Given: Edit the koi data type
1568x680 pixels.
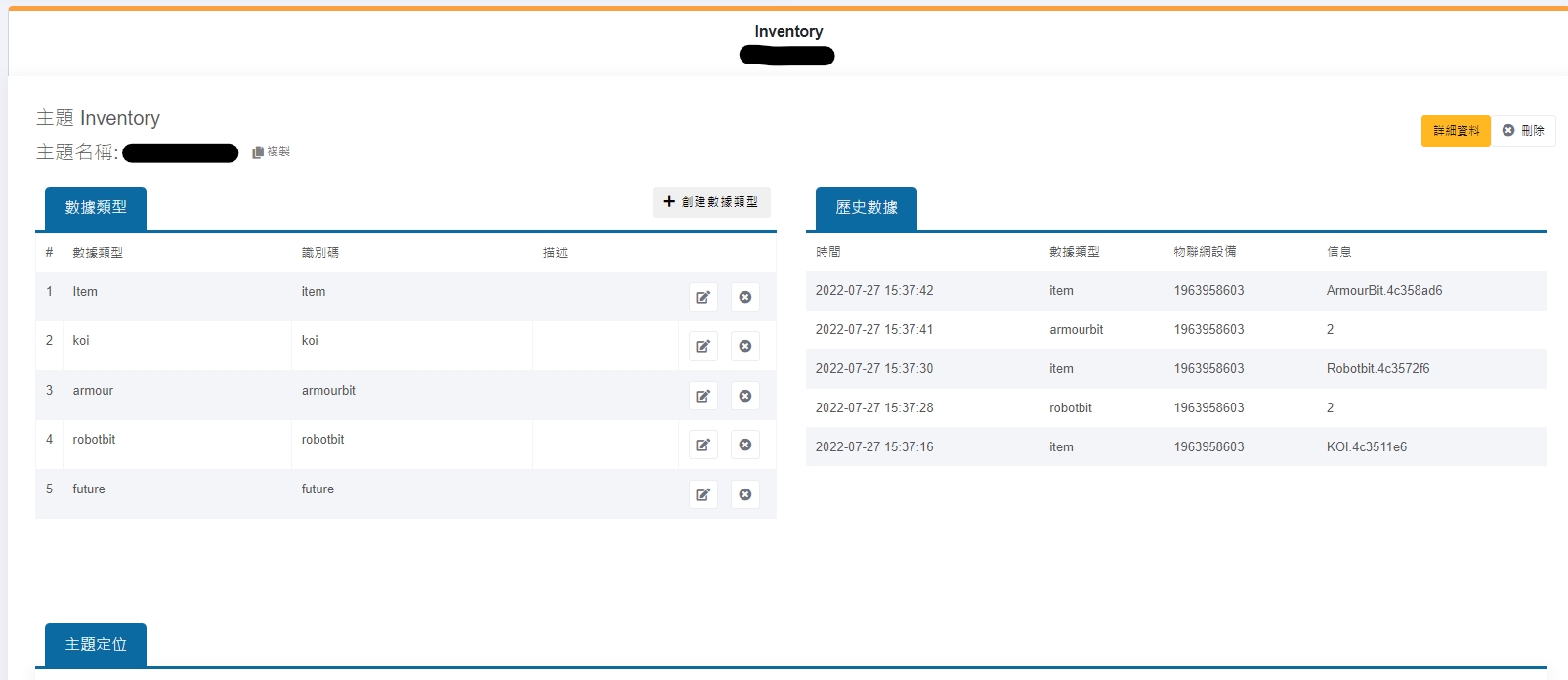Looking at the screenshot, I should point(703,346).
